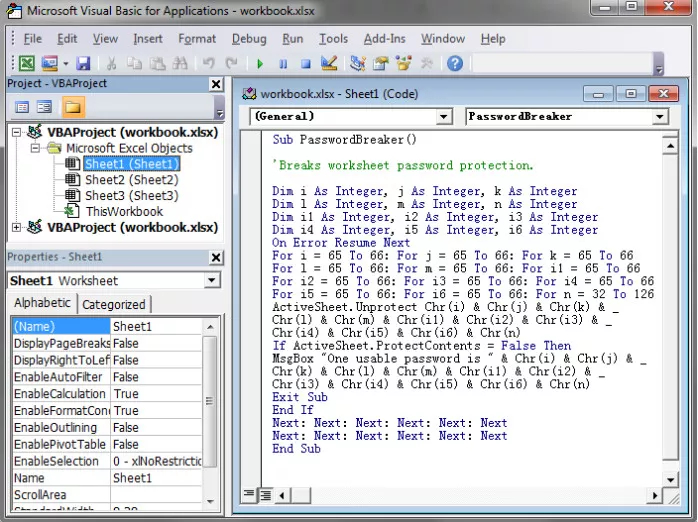Run the macro with the green play icon

[x=260, y=64]
